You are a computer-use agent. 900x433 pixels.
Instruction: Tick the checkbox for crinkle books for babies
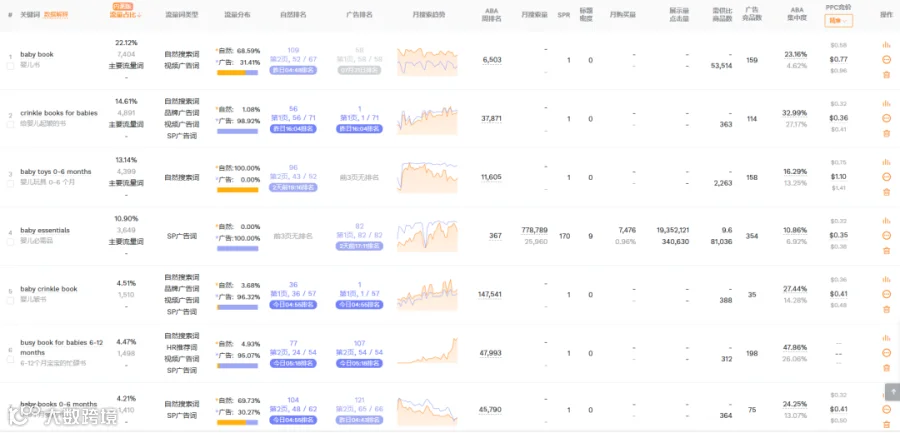tap(10, 125)
